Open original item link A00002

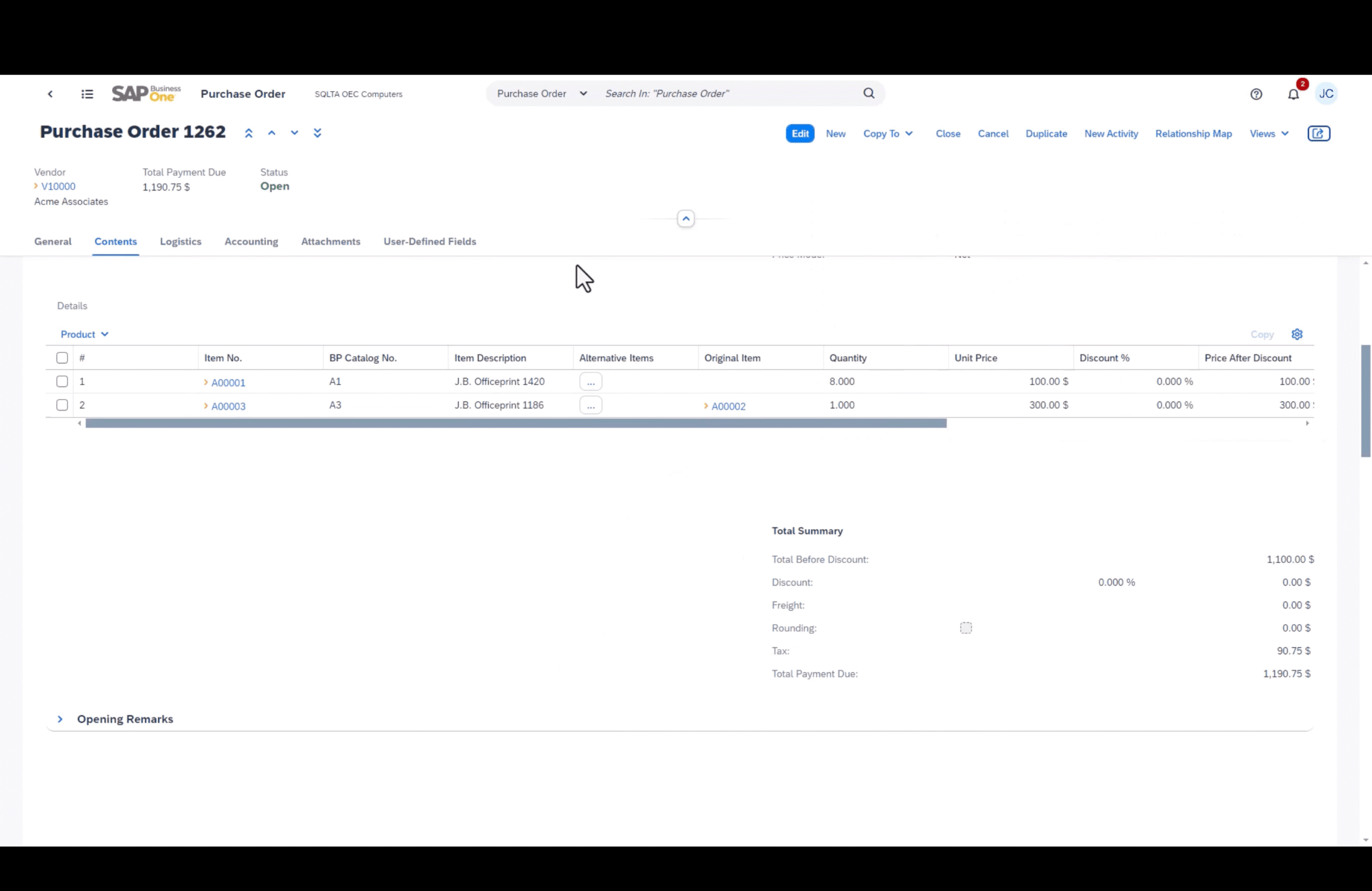tap(728, 406)
